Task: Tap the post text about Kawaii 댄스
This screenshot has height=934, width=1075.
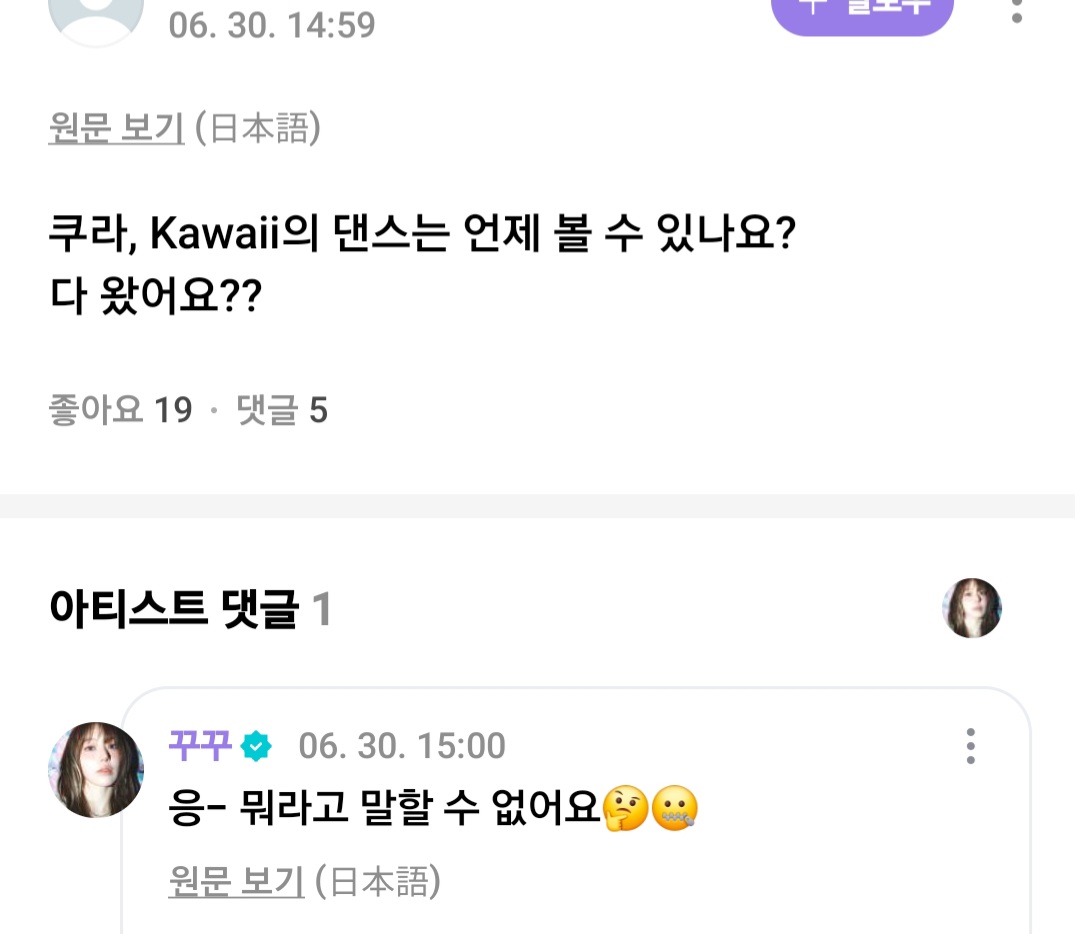Action: 420,235
